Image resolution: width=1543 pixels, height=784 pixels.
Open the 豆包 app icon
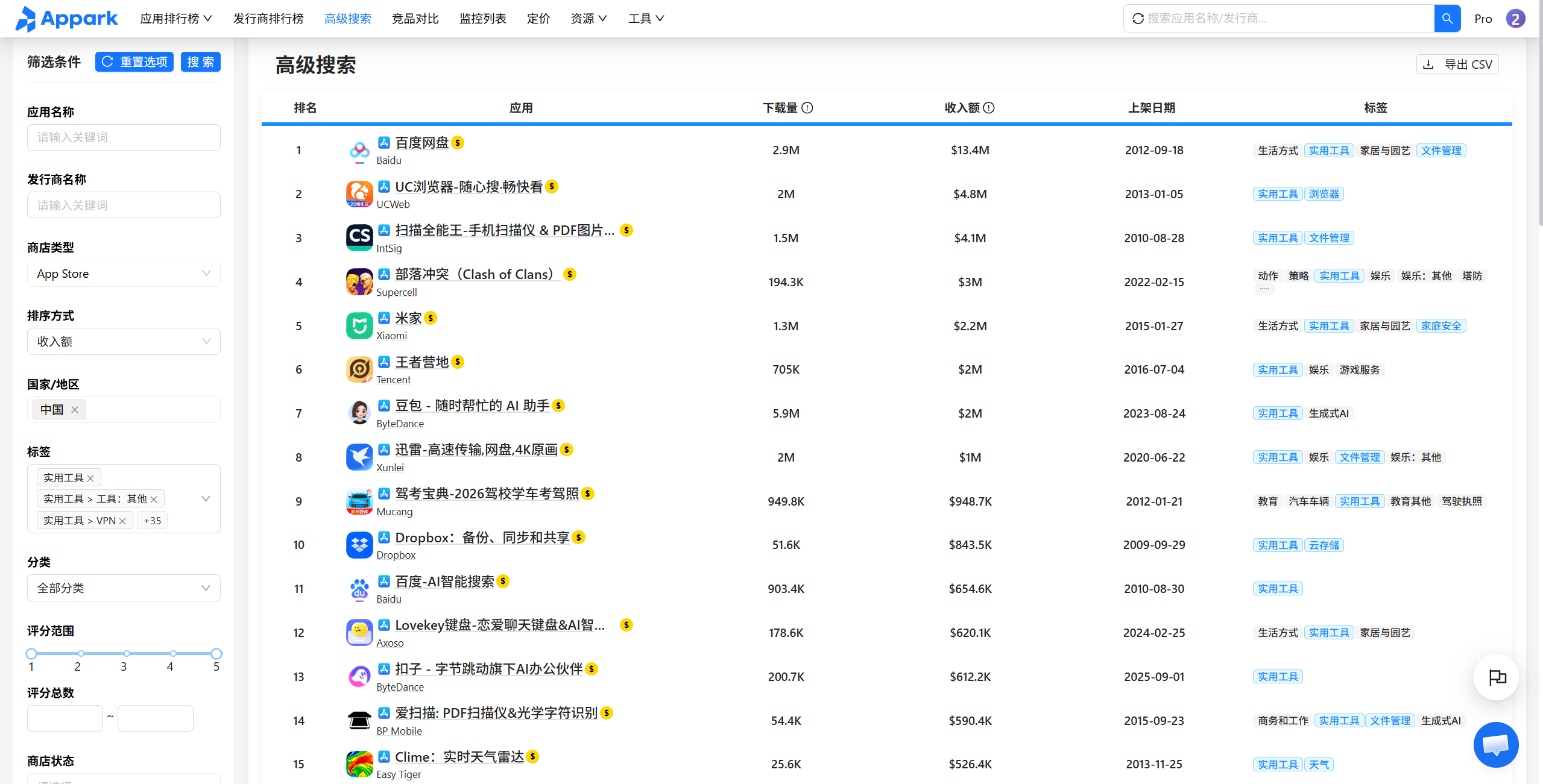tap(359, 413)
